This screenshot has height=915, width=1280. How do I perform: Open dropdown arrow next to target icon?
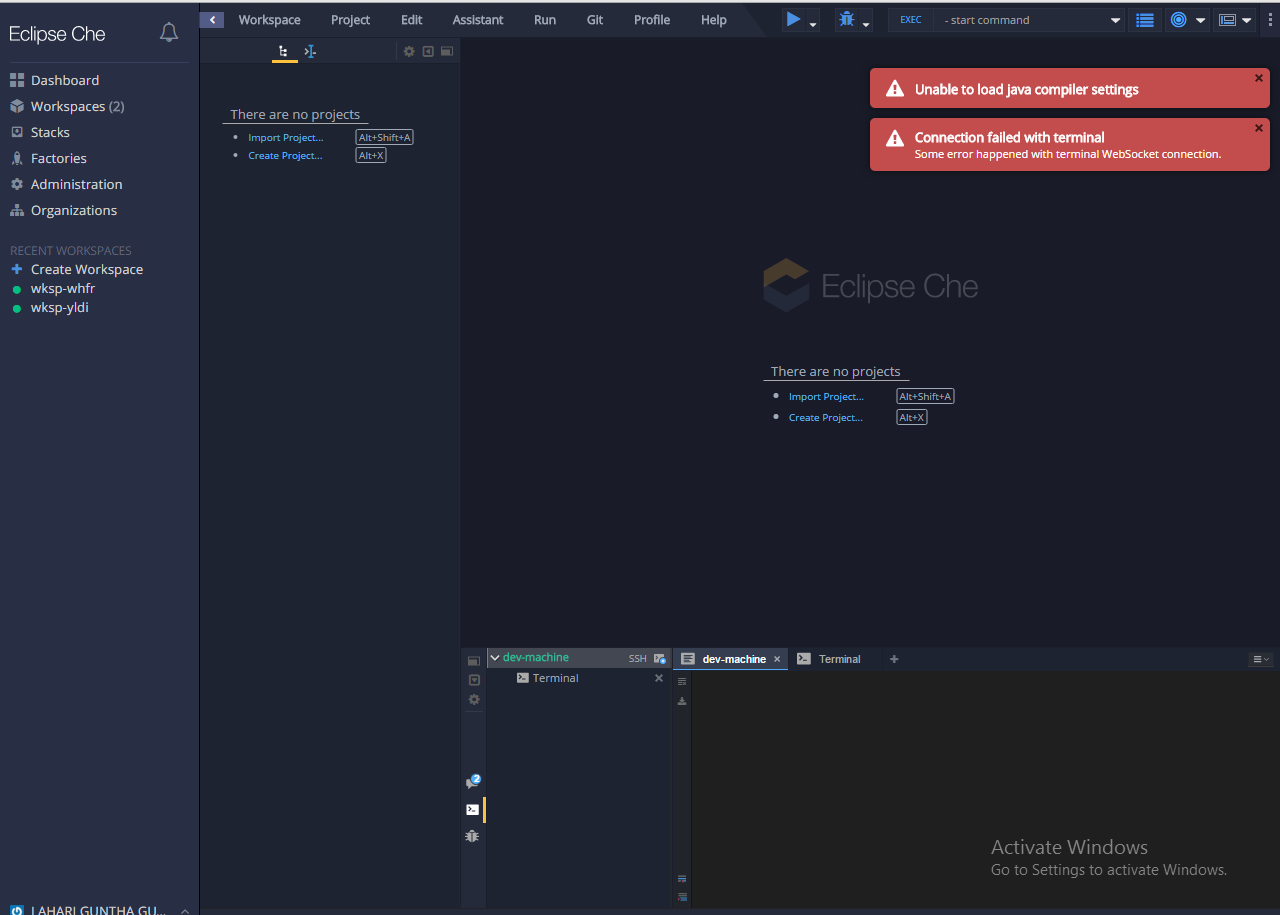[x=1200, y=20]
